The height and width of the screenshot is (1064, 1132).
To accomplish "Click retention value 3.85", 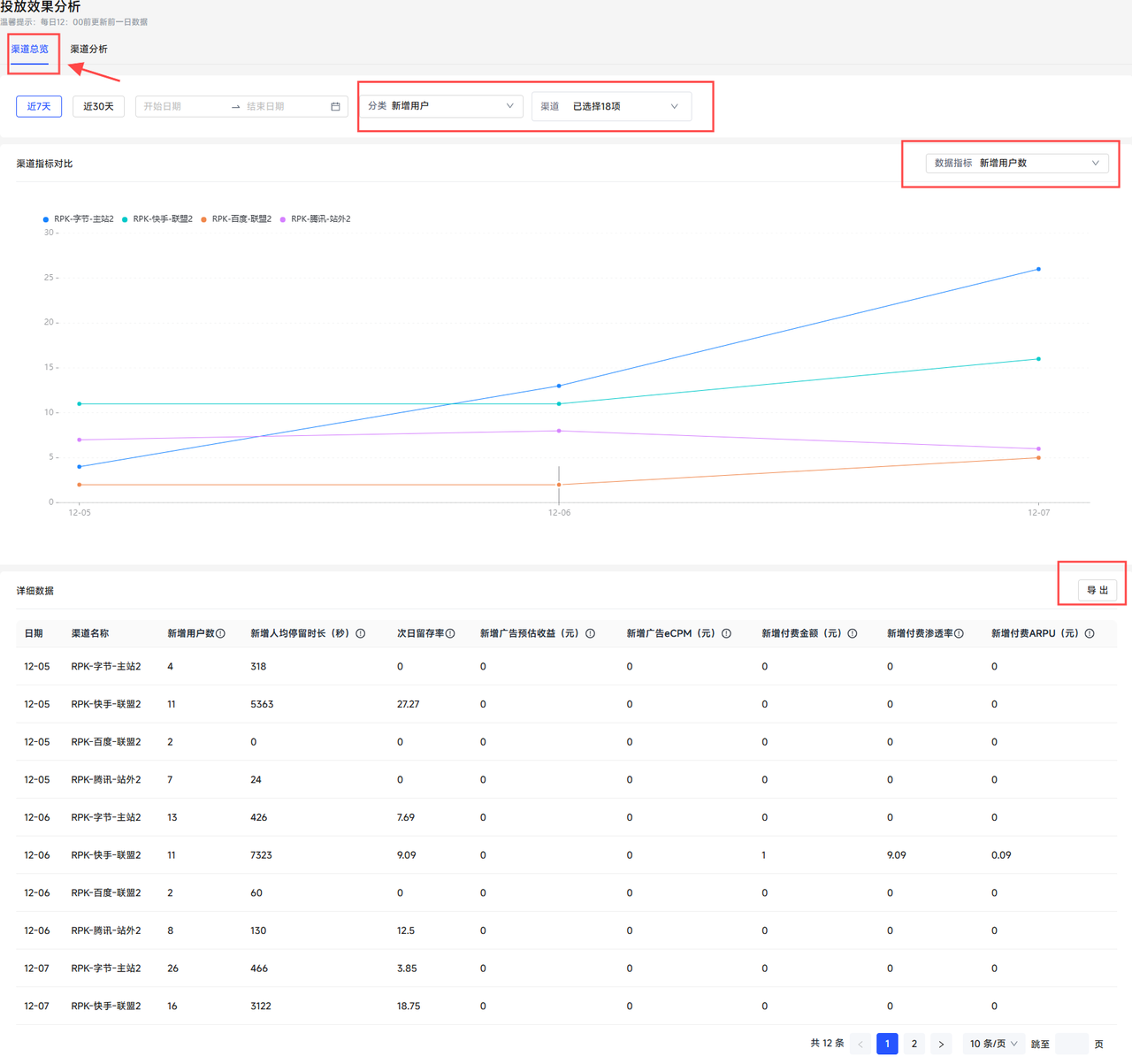I will [x=407, y=968].
